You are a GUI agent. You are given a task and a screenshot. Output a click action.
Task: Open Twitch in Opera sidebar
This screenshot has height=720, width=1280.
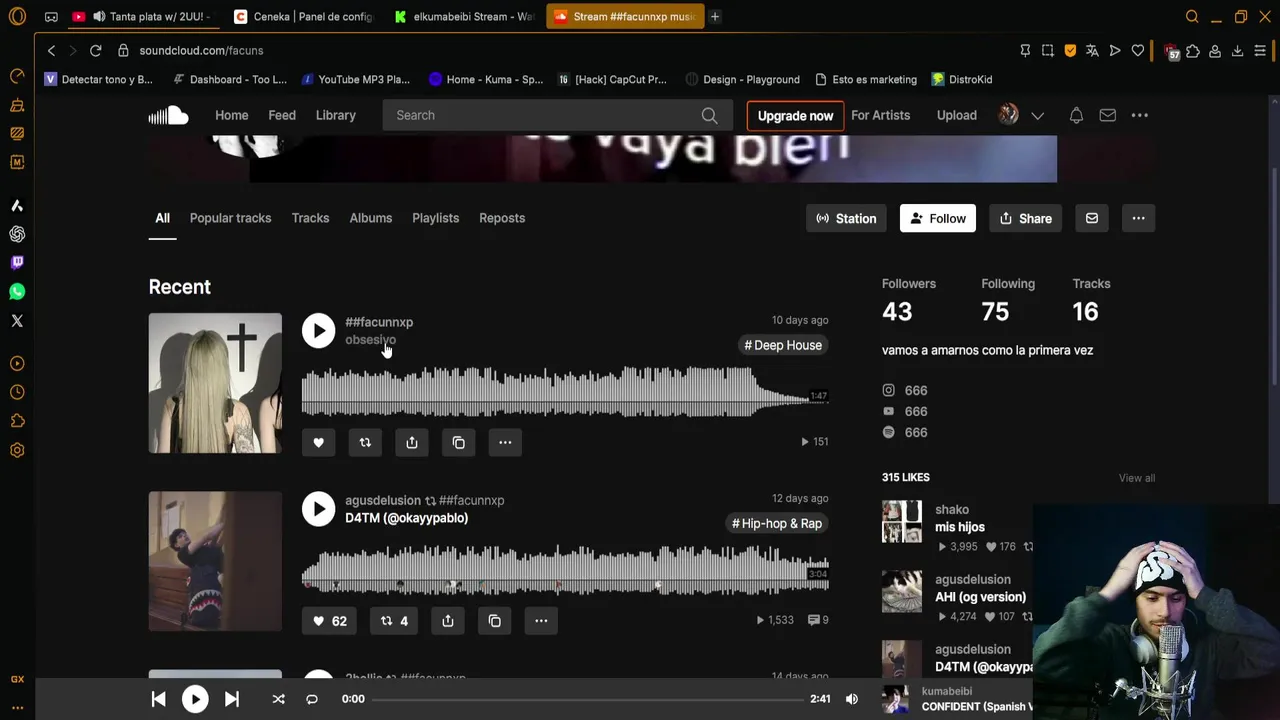tap(17, 262)
